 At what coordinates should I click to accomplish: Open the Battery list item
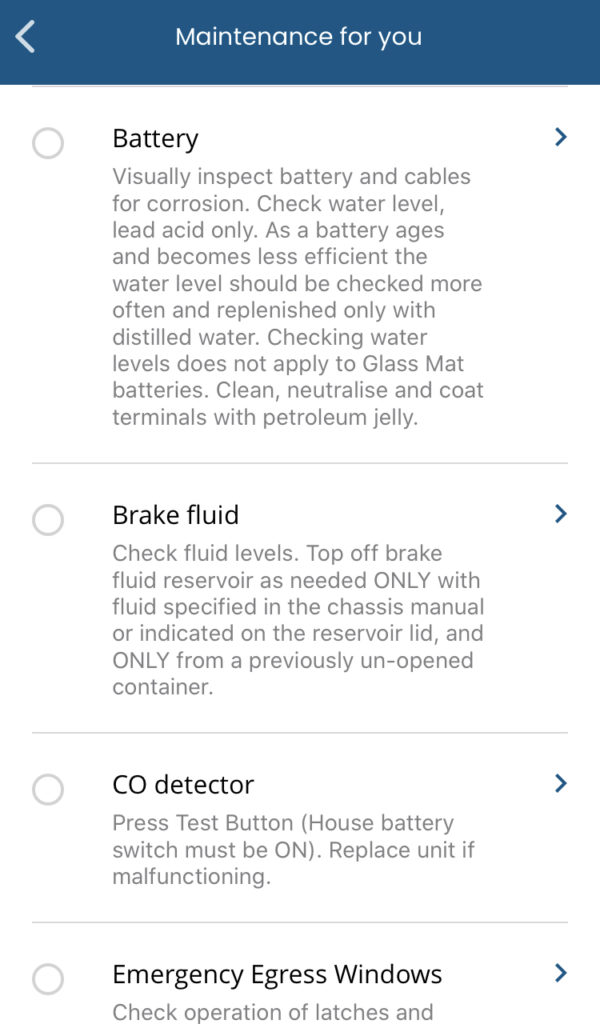(155, 139)
